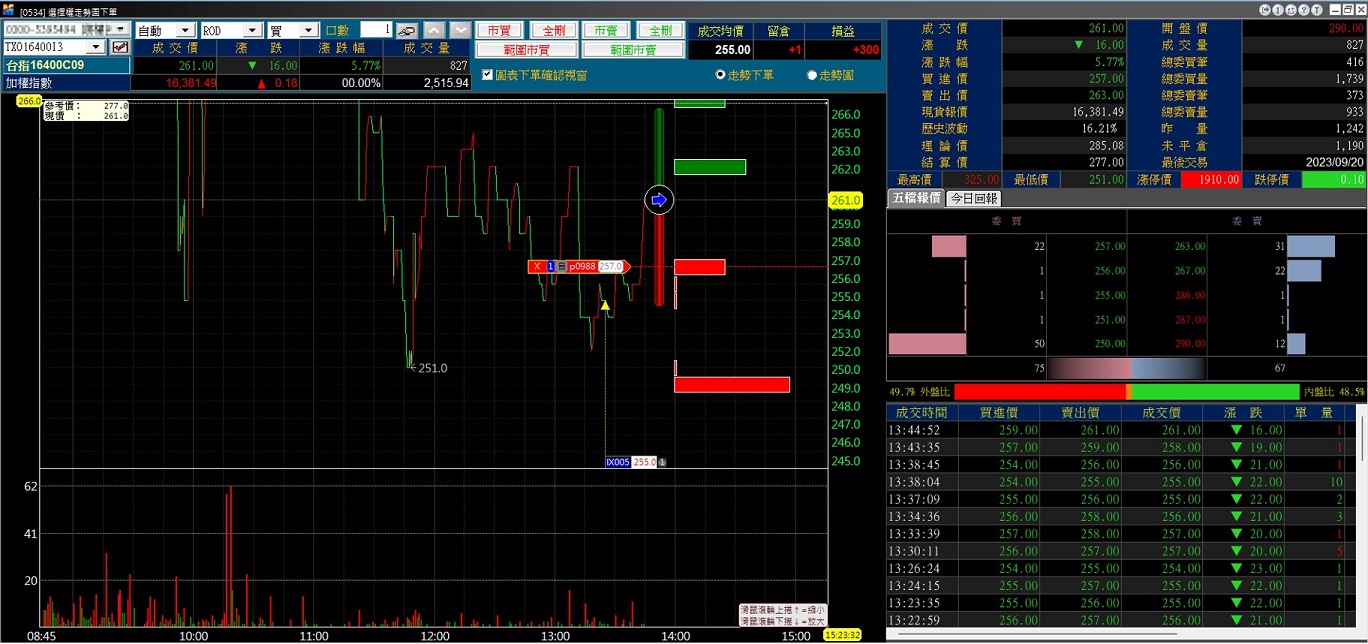Toggle 圖表下單確認視窗 checkbox

point(487,75)
